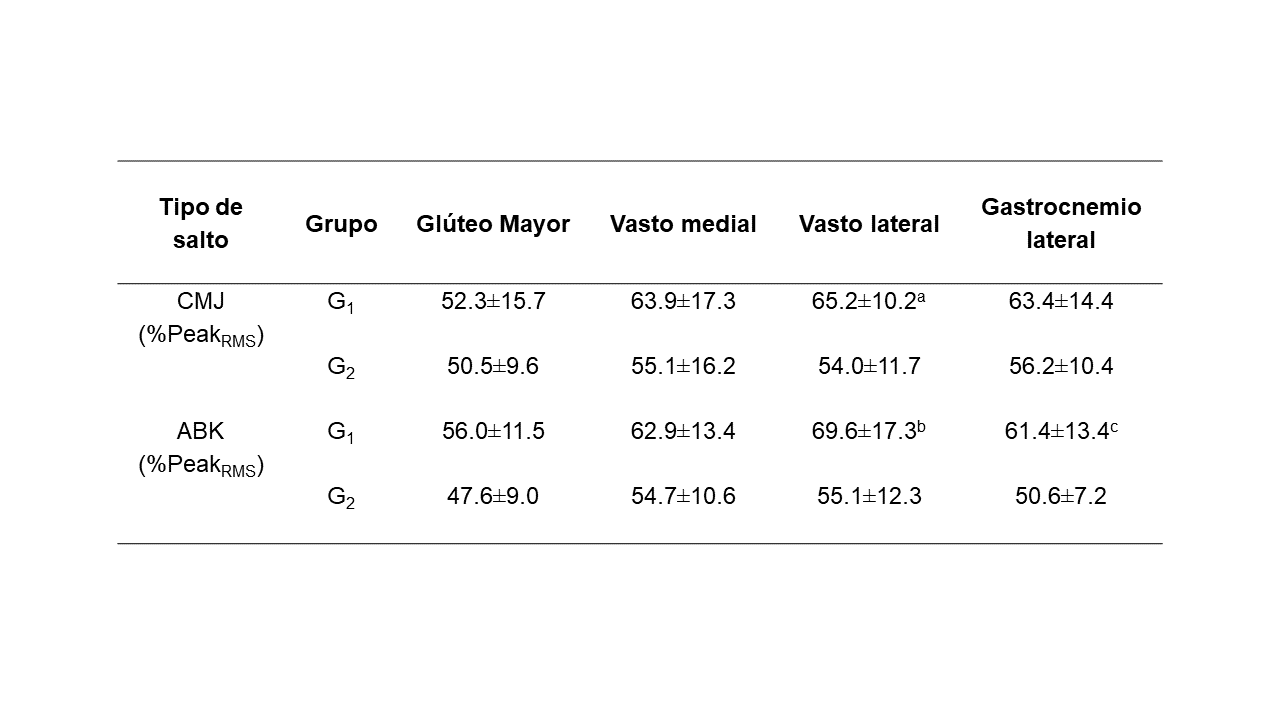Image resolution: width=1280 pixels, height=720 pixels.
Task: Click the value 69.6±17.3 with superscript b
Action: 869,431
